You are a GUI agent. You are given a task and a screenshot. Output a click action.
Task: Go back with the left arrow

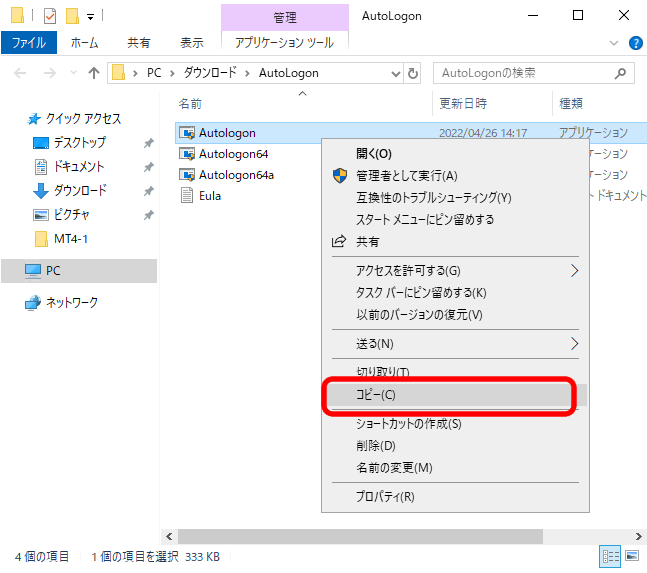[20, 73]
